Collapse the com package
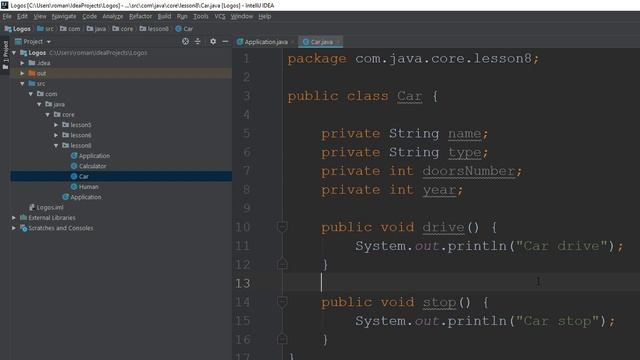The image size is (640, 360). (x=31, y=94)
